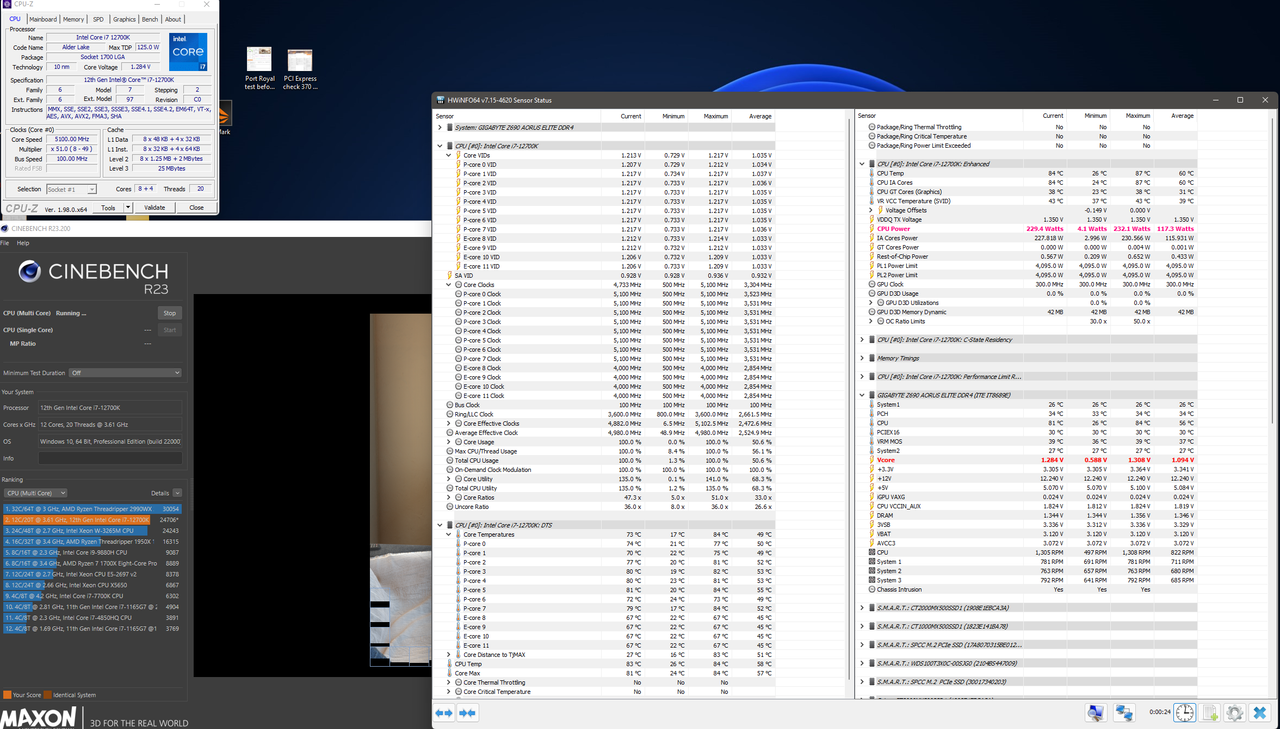Switch CPU-Z to Mainboard tab
Screen dimensions: 1280x729
(x=43, y=19)
